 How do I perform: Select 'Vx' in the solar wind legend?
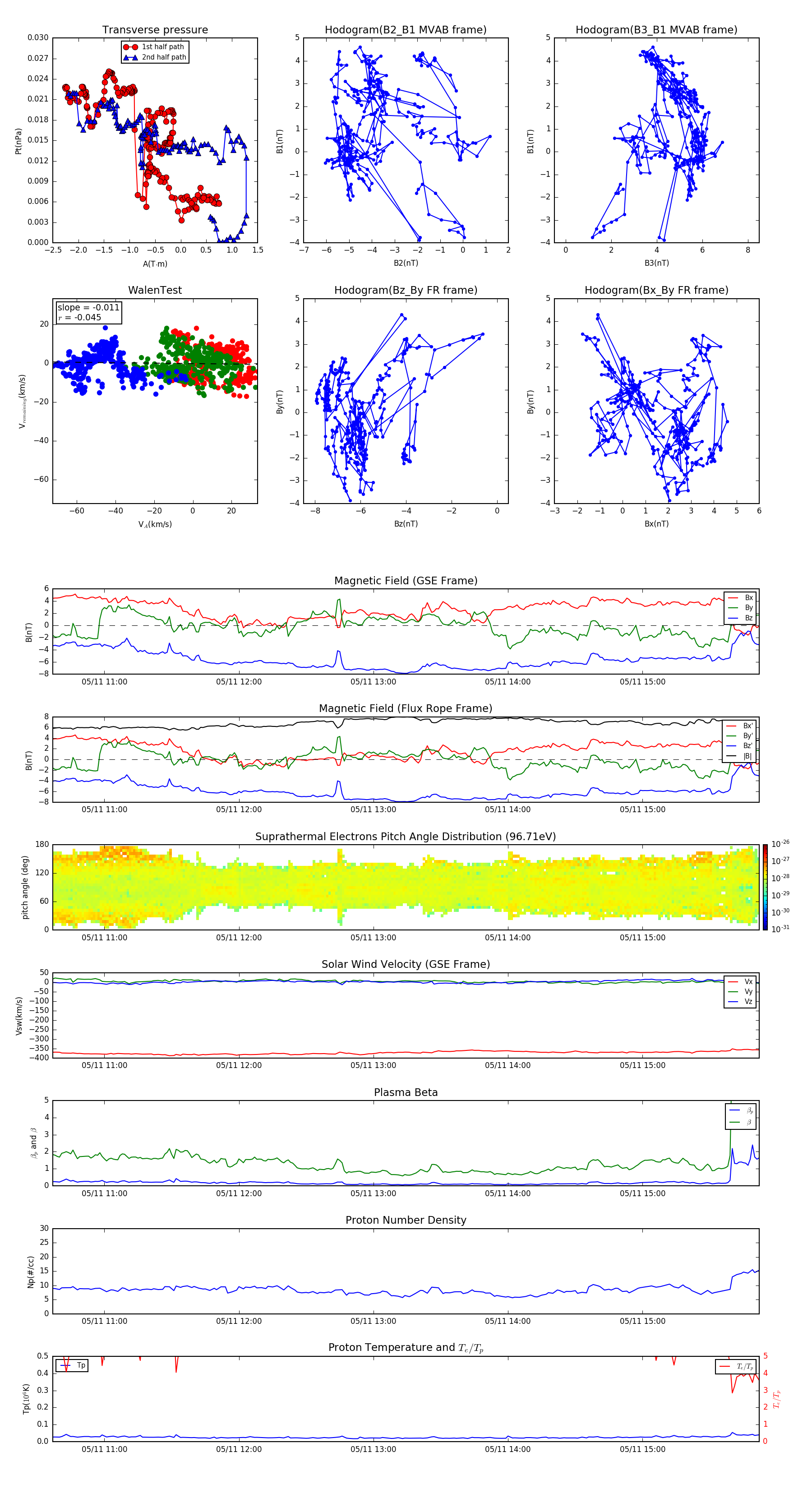741,982
